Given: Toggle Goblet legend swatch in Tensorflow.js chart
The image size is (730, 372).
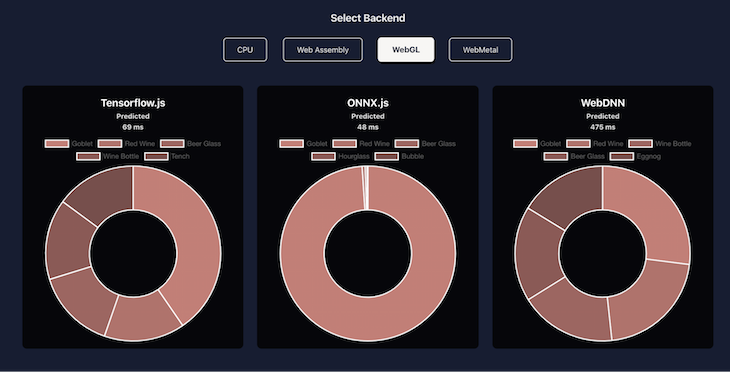Looking at the screenshot, I should click(x=57, y=143).
